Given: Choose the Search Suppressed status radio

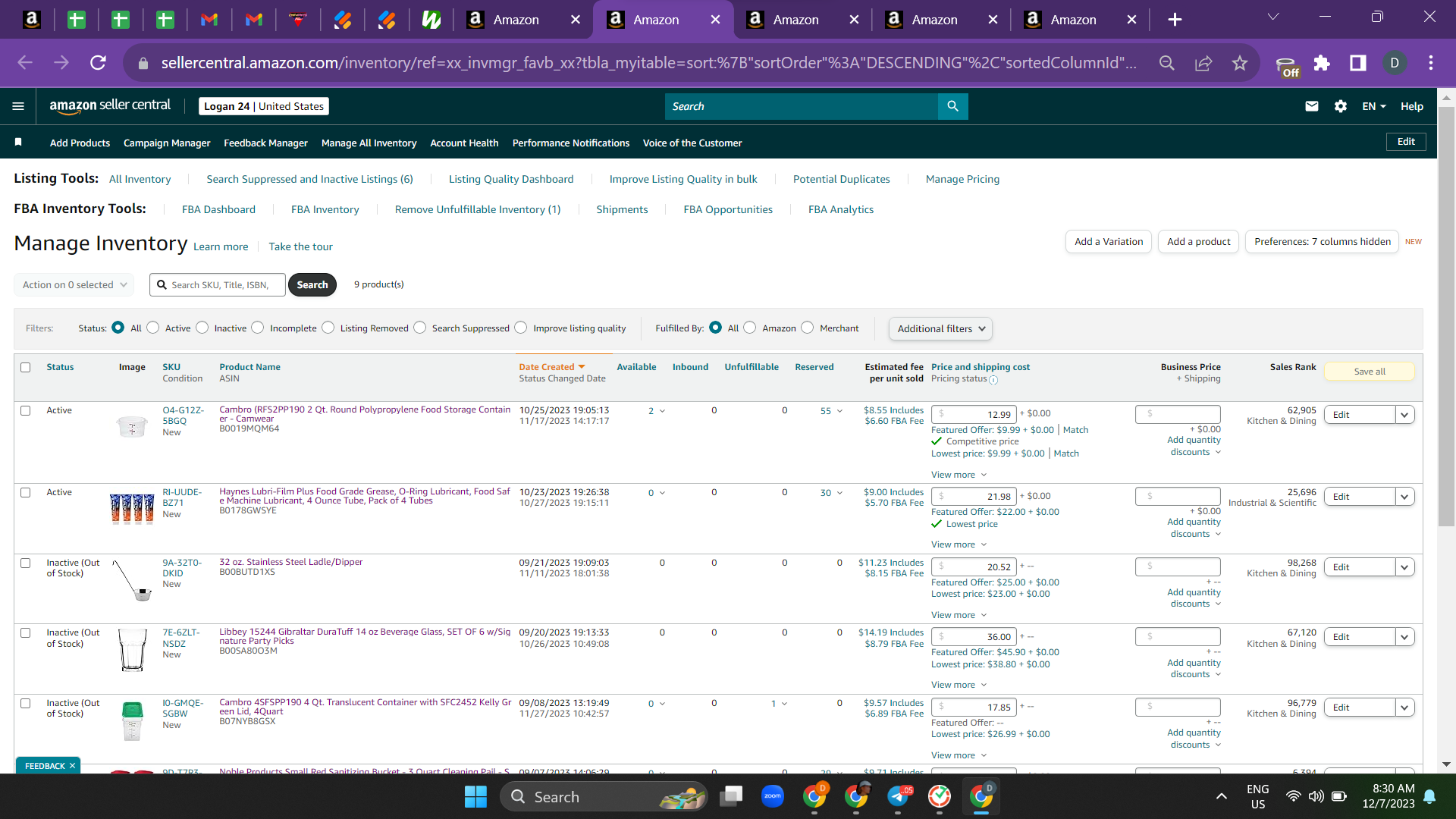Looking at the screenshot, I should pyautogui.click(x=420, y=328).
